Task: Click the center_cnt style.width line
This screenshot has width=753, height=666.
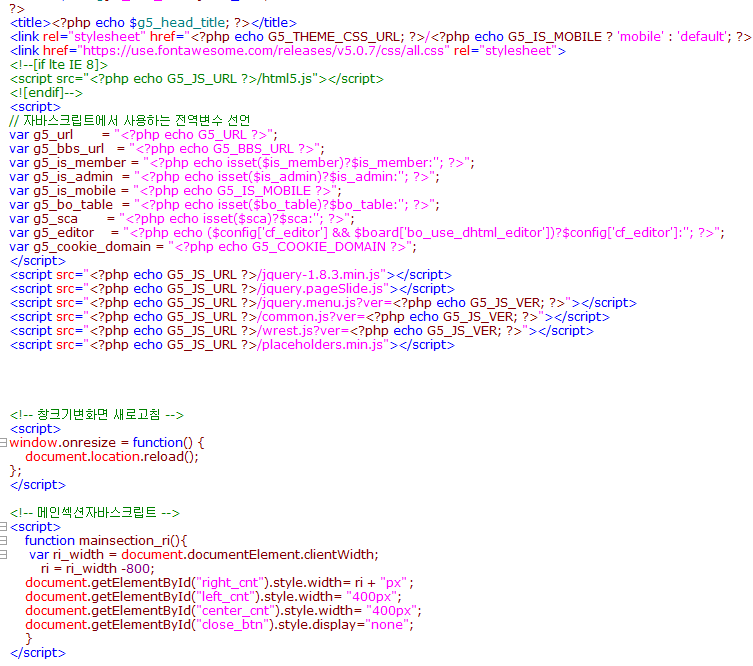Action: [223, 611]
